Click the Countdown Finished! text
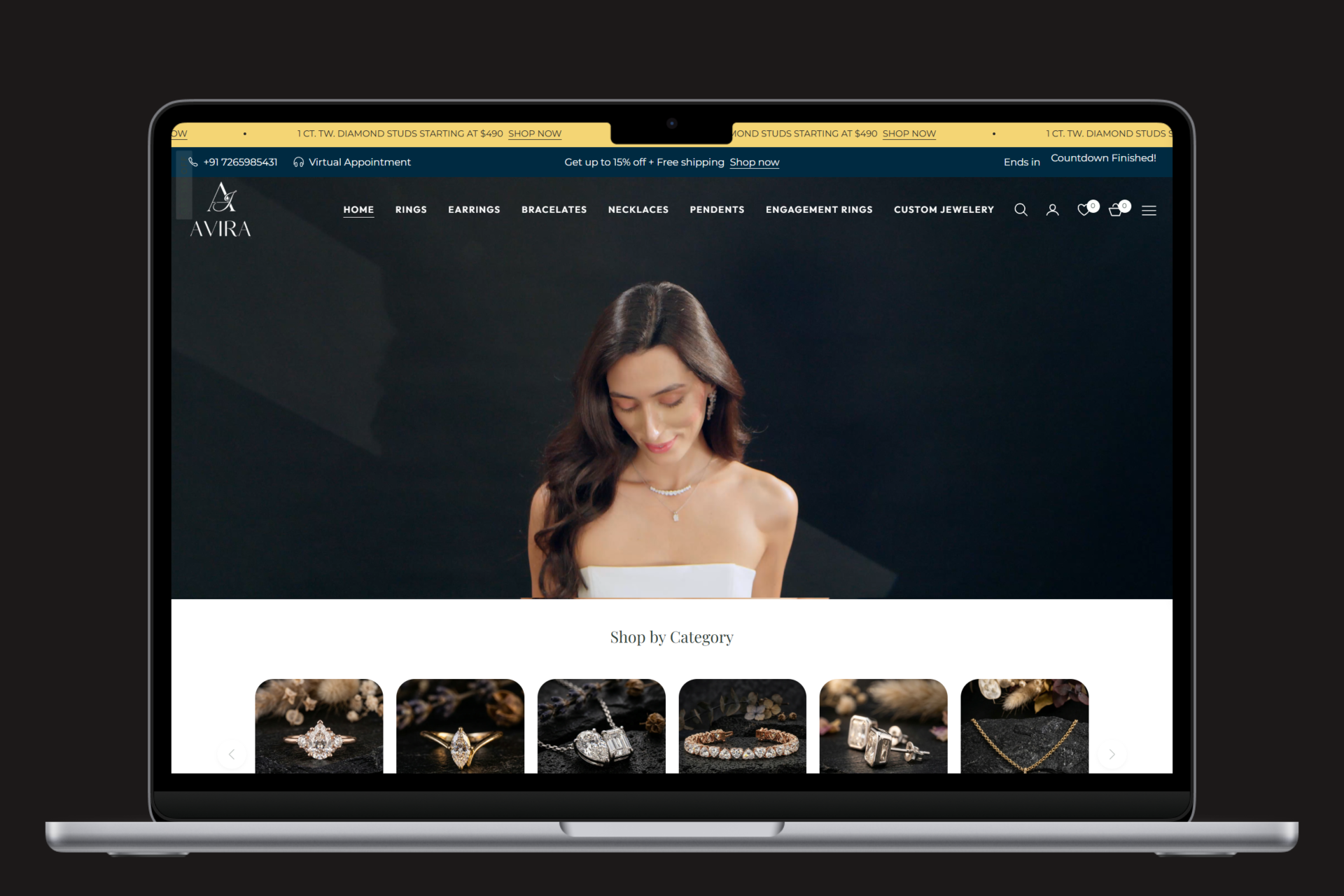This screenshot has height=896, width=1344. 1103,158
